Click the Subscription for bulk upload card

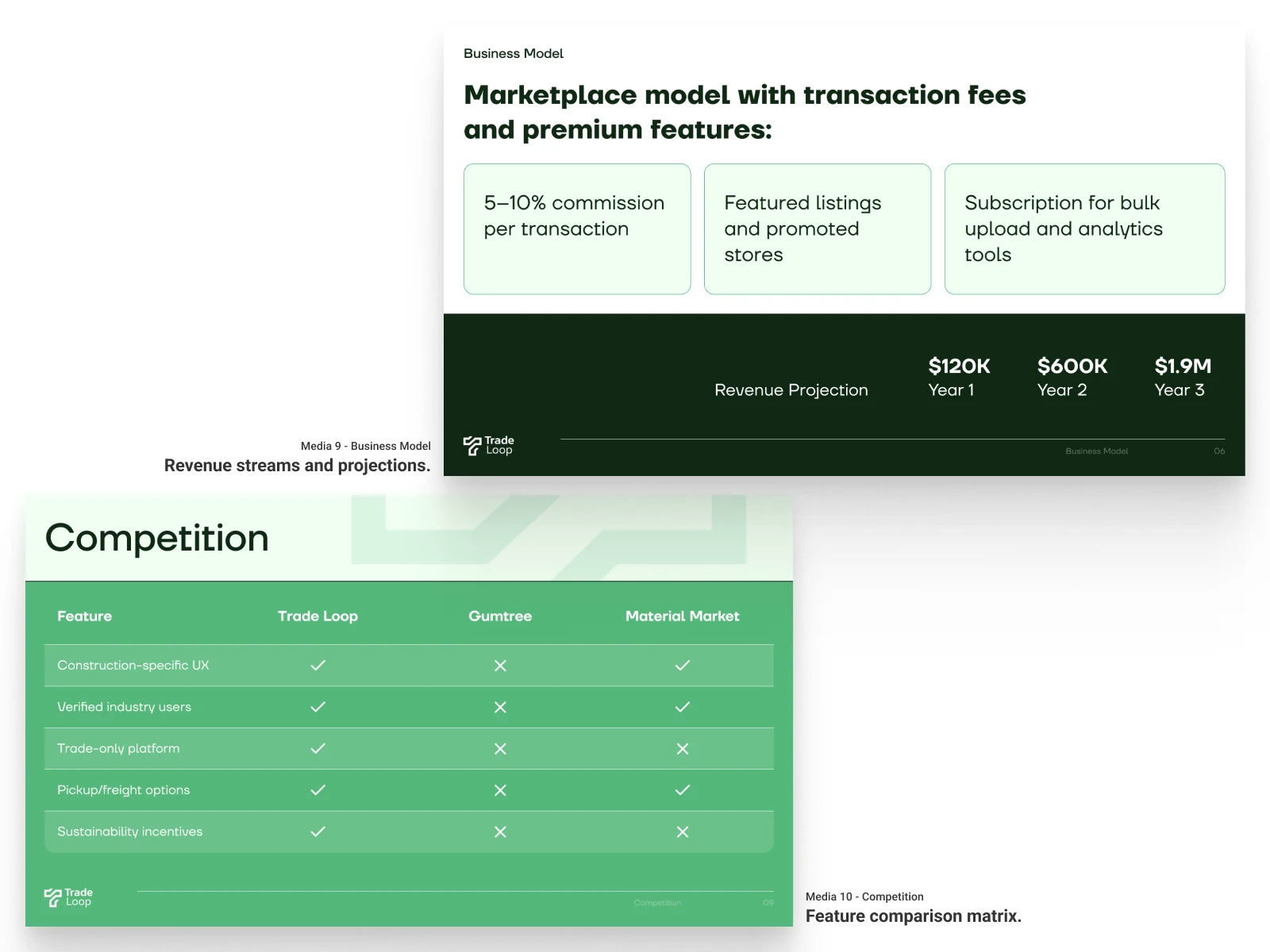(1084, 228)
